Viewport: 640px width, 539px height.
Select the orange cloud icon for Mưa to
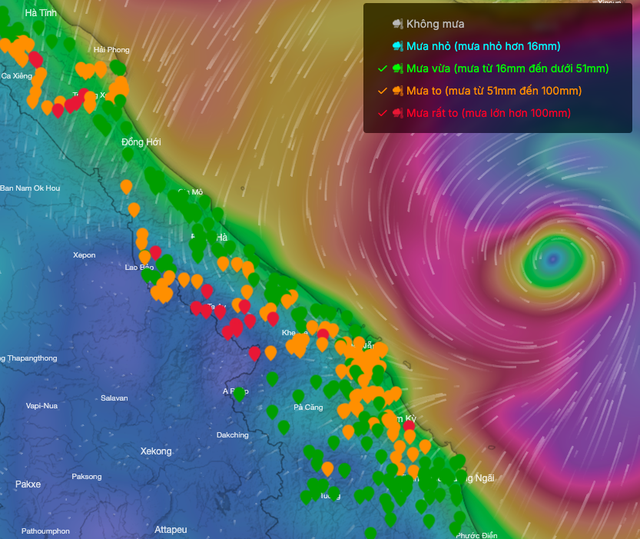coord(398,91)
